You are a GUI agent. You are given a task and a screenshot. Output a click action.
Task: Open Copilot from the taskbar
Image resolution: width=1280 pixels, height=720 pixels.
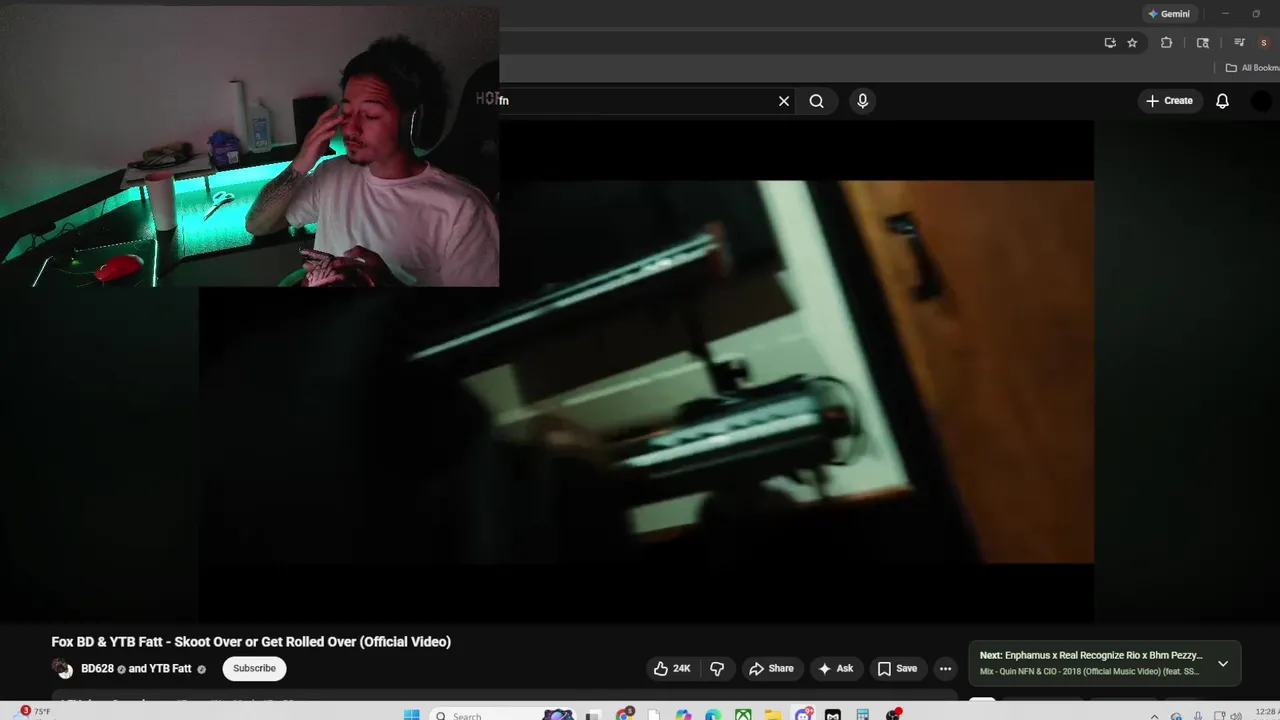(683, 714)
